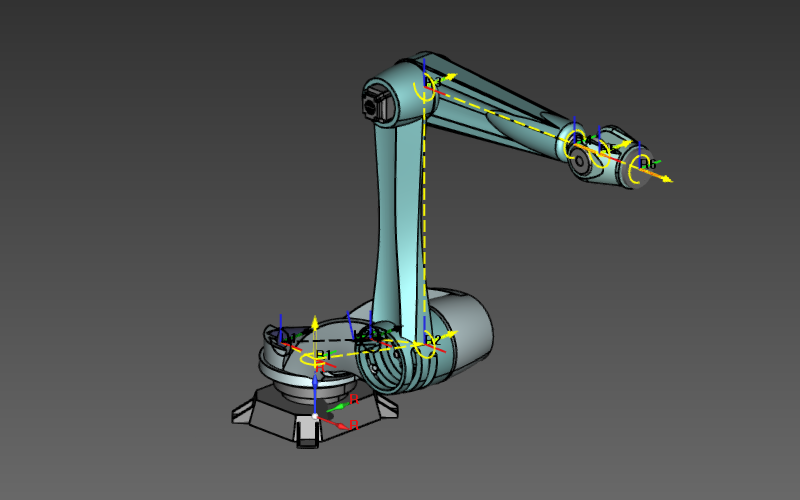
Task: Select the R1 joint rotation marker
Action: click(321, 357)
